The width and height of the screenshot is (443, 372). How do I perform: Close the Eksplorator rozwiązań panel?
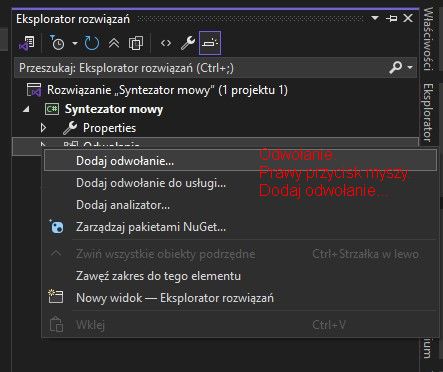408,18
